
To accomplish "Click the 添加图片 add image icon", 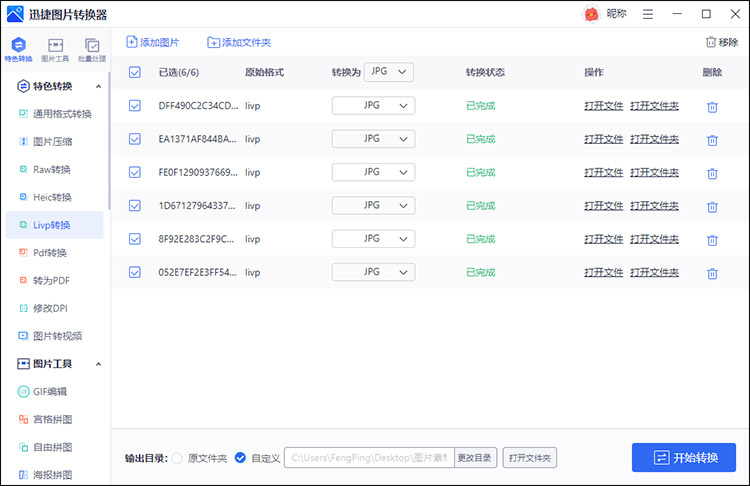I will (132, 42).
